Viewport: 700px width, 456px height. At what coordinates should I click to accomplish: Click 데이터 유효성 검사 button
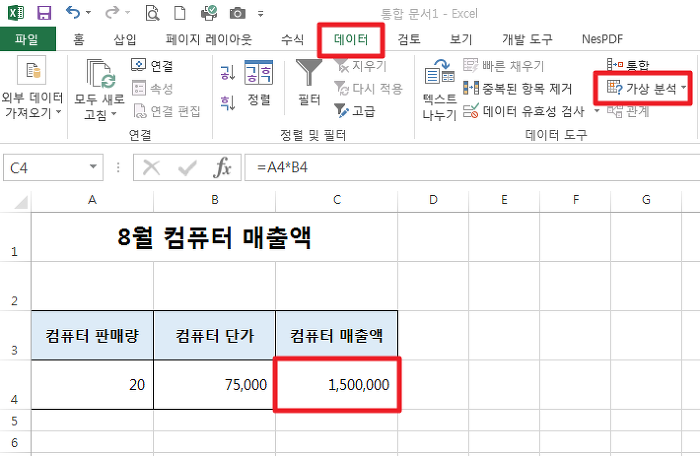coord(524,111)
